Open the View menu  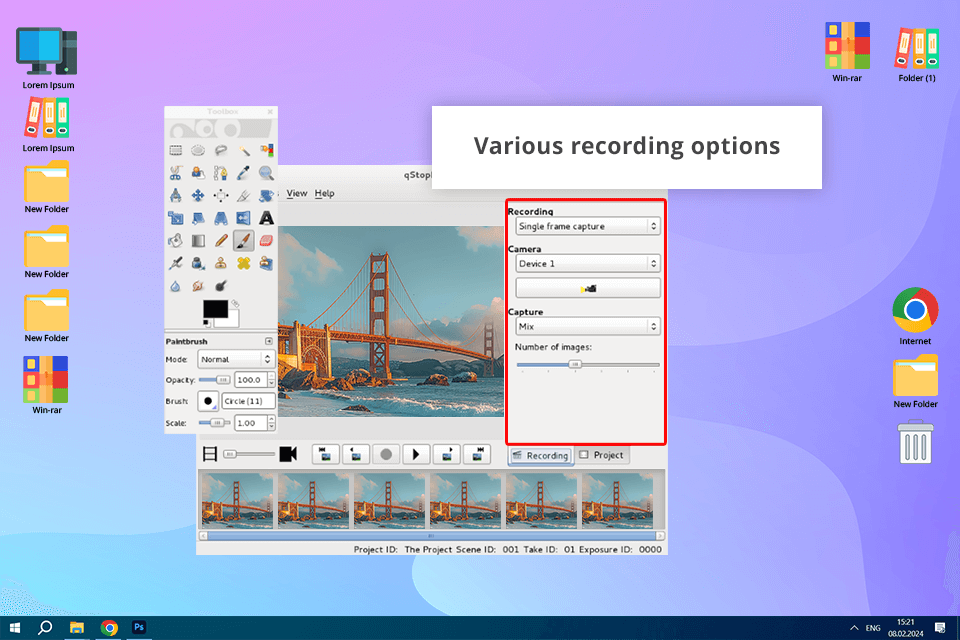coord(297,193)
